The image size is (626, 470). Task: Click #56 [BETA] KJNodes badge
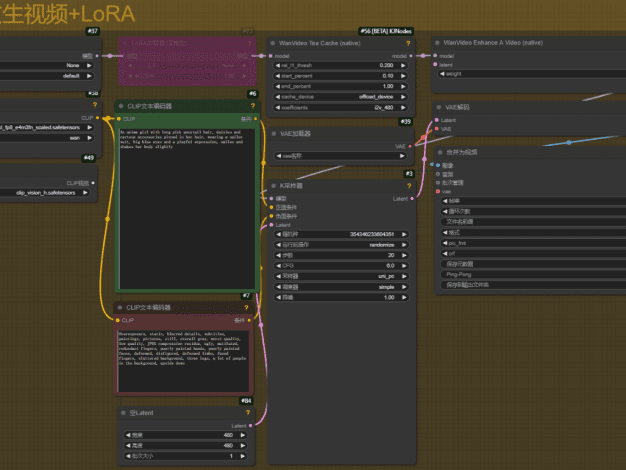pos(386,31)
